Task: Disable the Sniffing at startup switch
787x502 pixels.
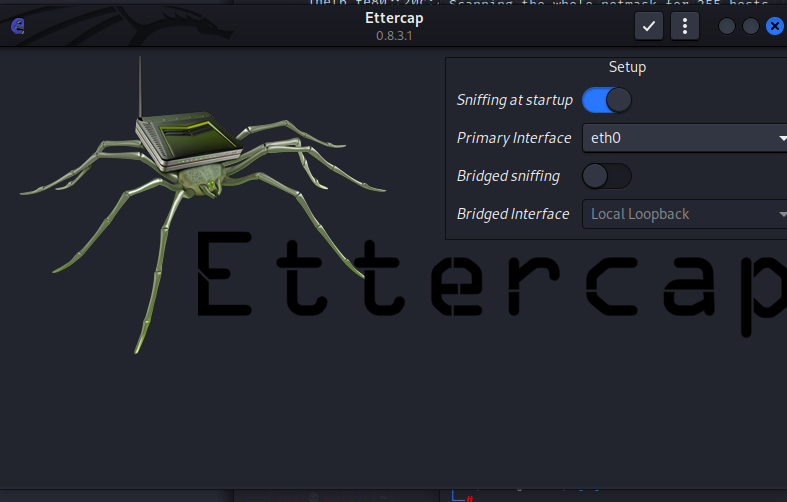Action: click(607, 100)
